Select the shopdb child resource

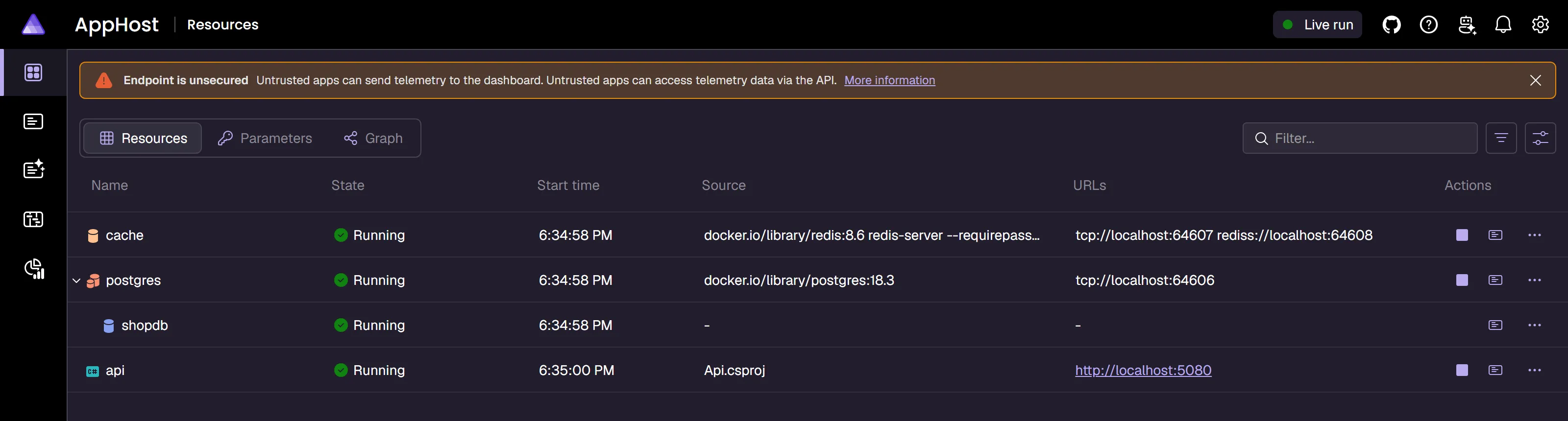tap(145, 326)
